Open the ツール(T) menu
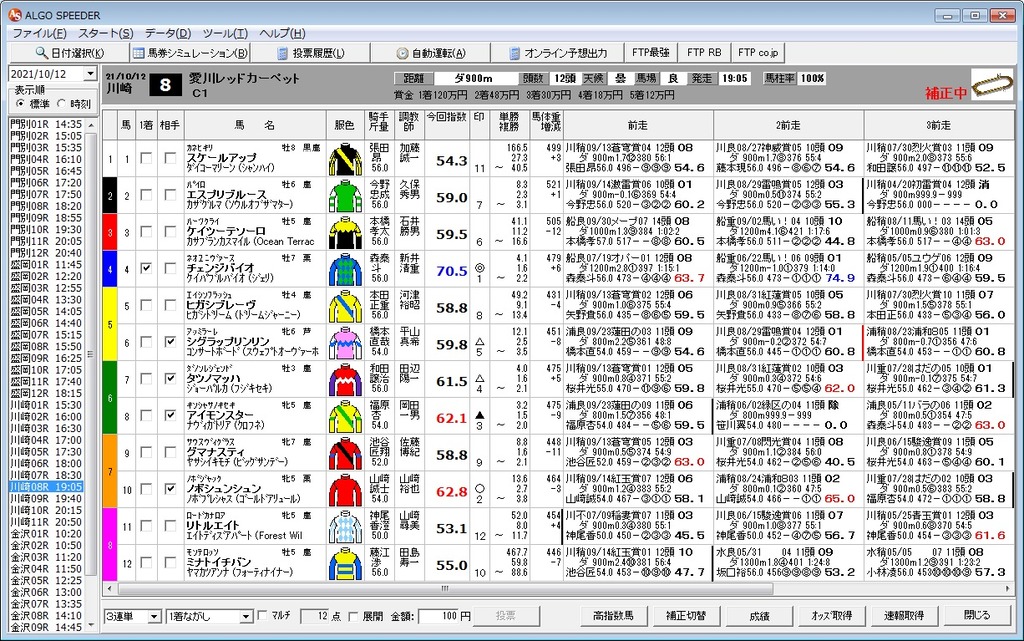This screenshot has width=1024, height=641. [225, 33]
